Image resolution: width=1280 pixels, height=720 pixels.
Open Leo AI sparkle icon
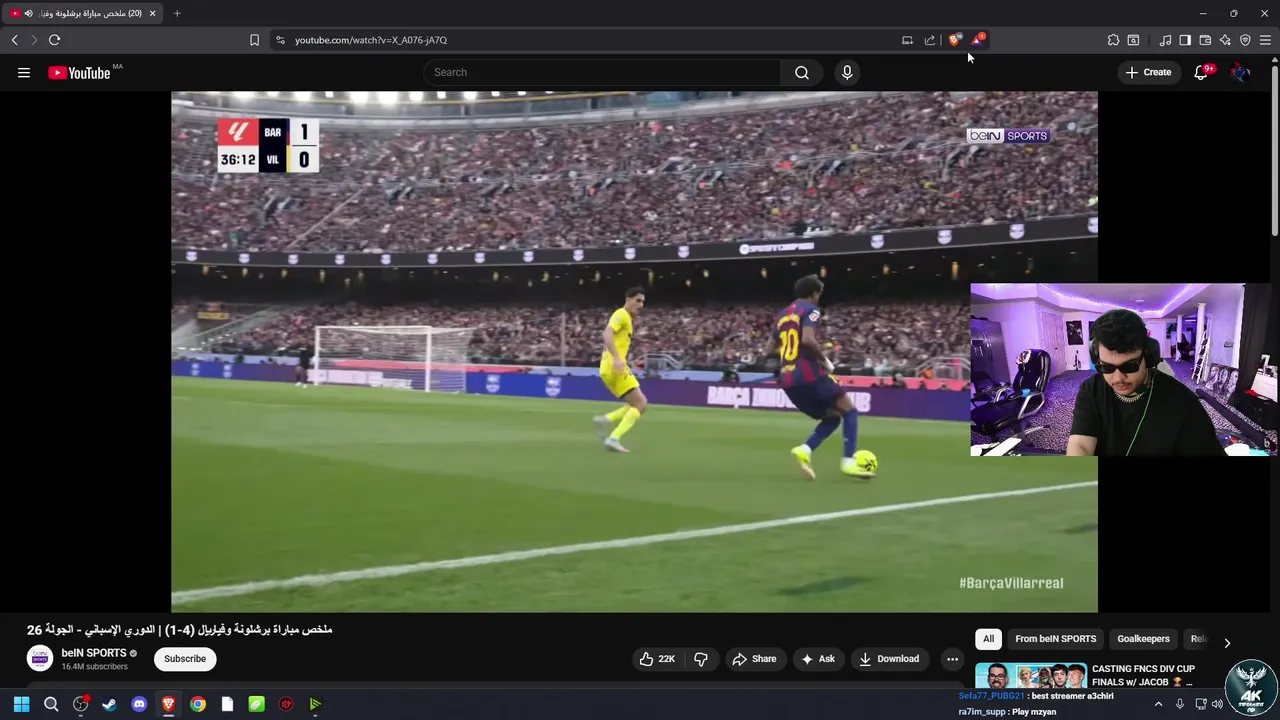1225,40
